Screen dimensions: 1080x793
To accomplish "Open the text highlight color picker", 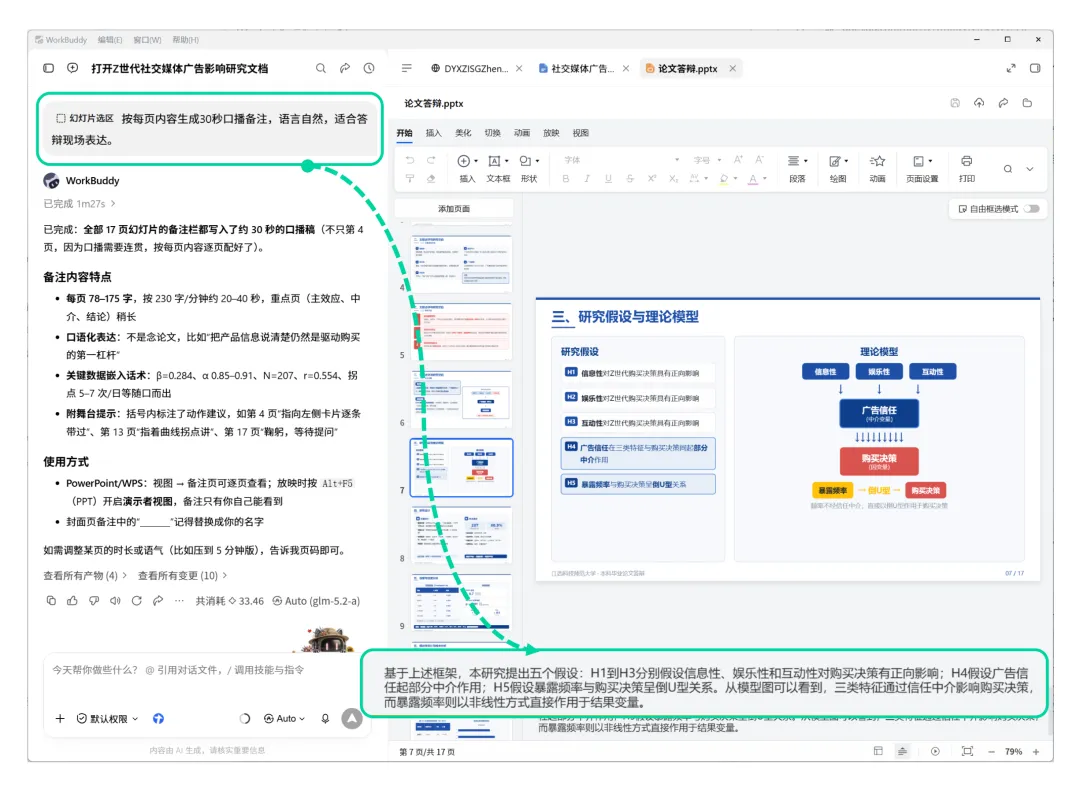I will click(728, 178).
